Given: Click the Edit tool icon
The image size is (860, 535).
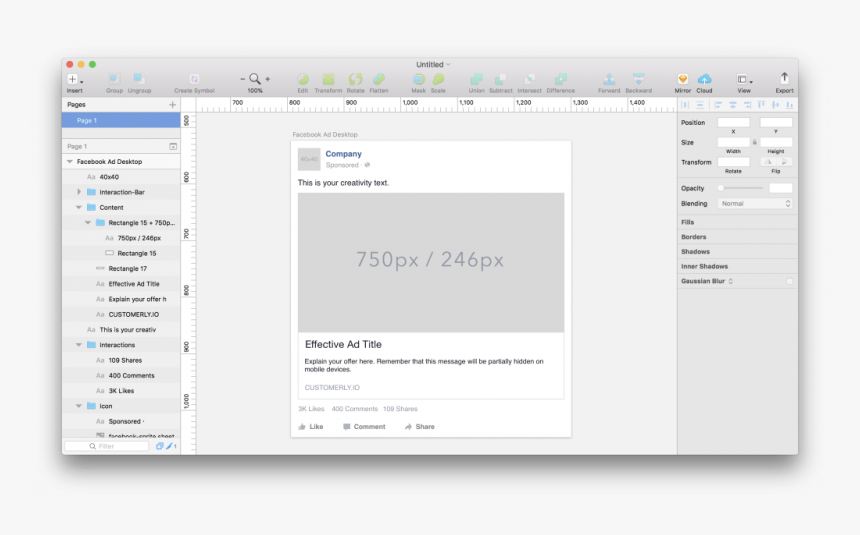Looking at the screenshot, I should point(303,79).
